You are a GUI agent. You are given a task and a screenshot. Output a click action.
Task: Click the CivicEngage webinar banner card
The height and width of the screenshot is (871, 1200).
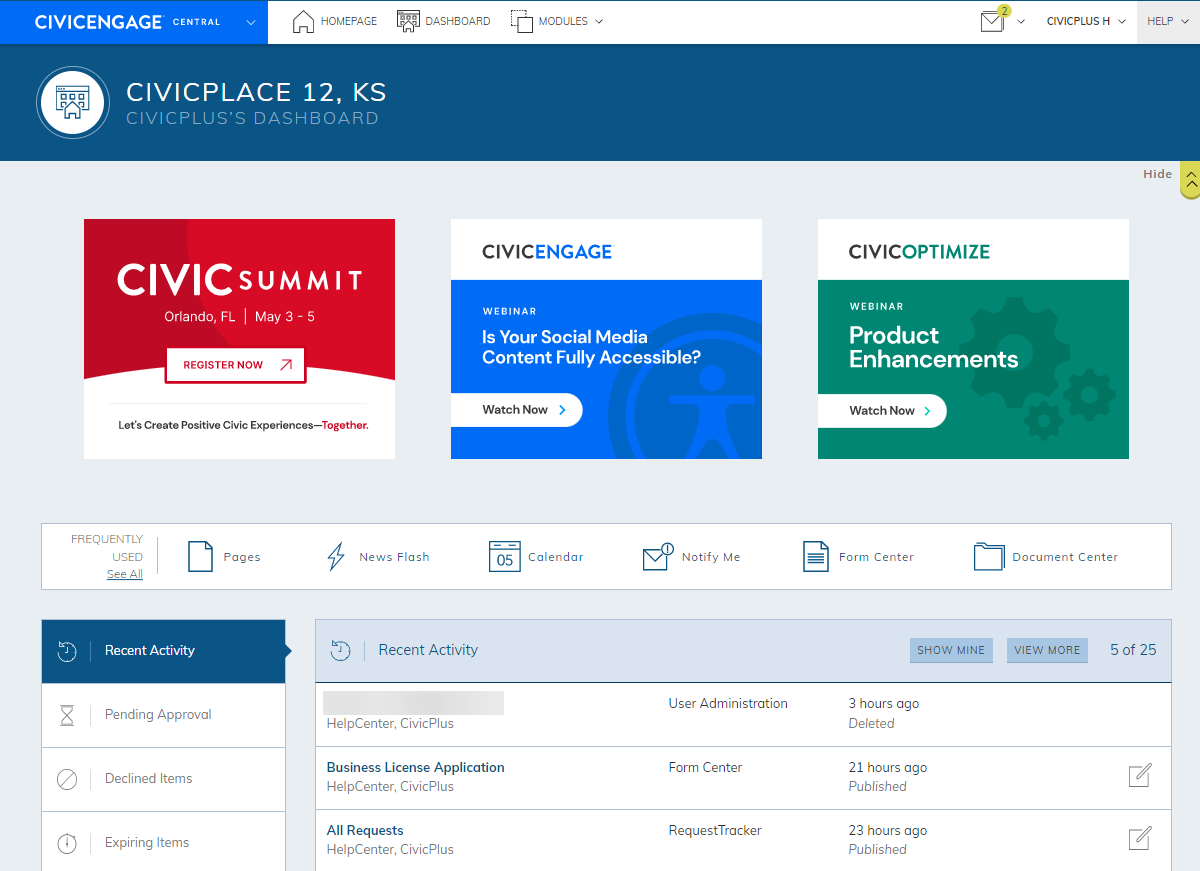point(606,339)
